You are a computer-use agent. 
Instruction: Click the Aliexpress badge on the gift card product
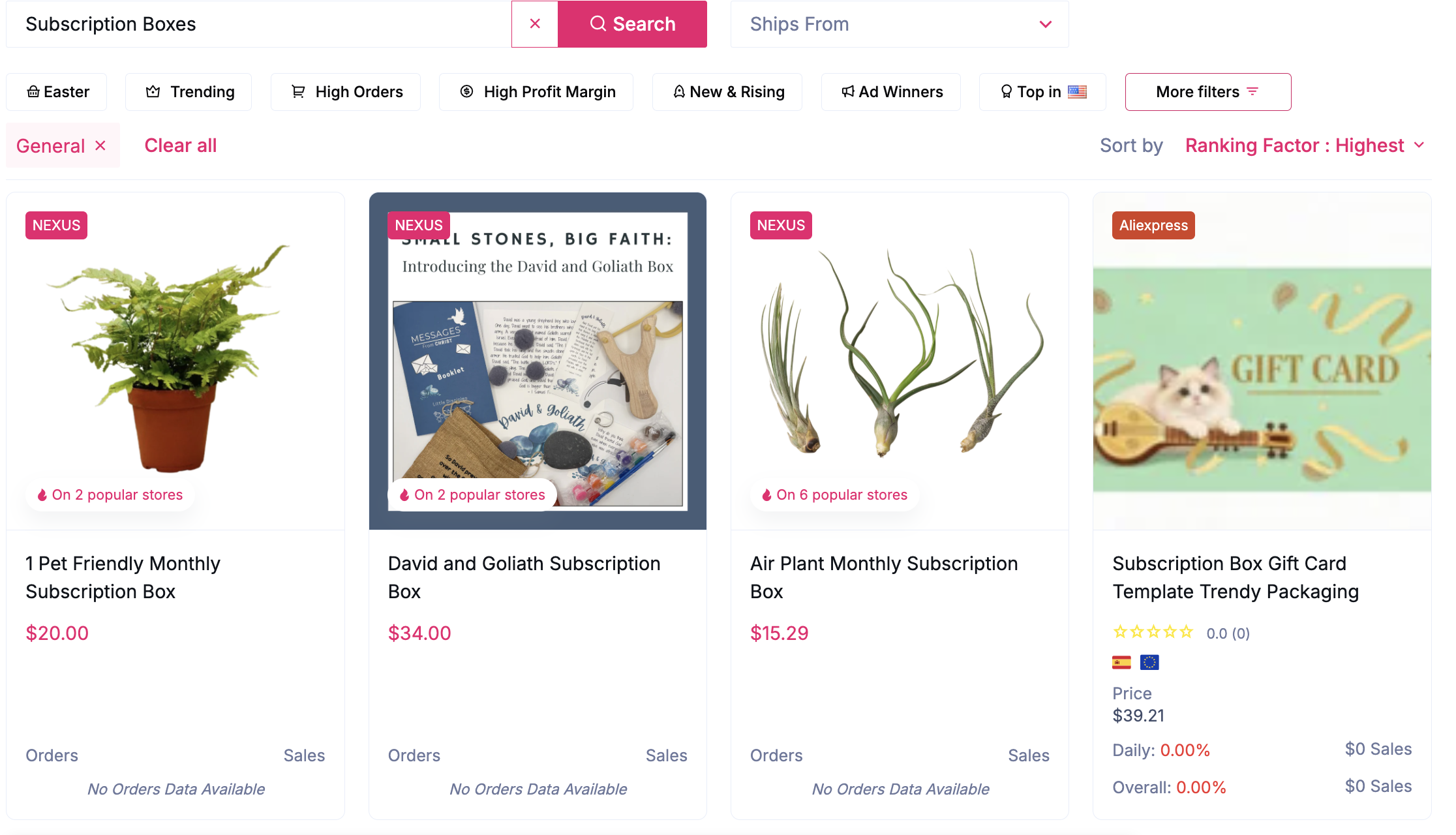coord(1153,224)
